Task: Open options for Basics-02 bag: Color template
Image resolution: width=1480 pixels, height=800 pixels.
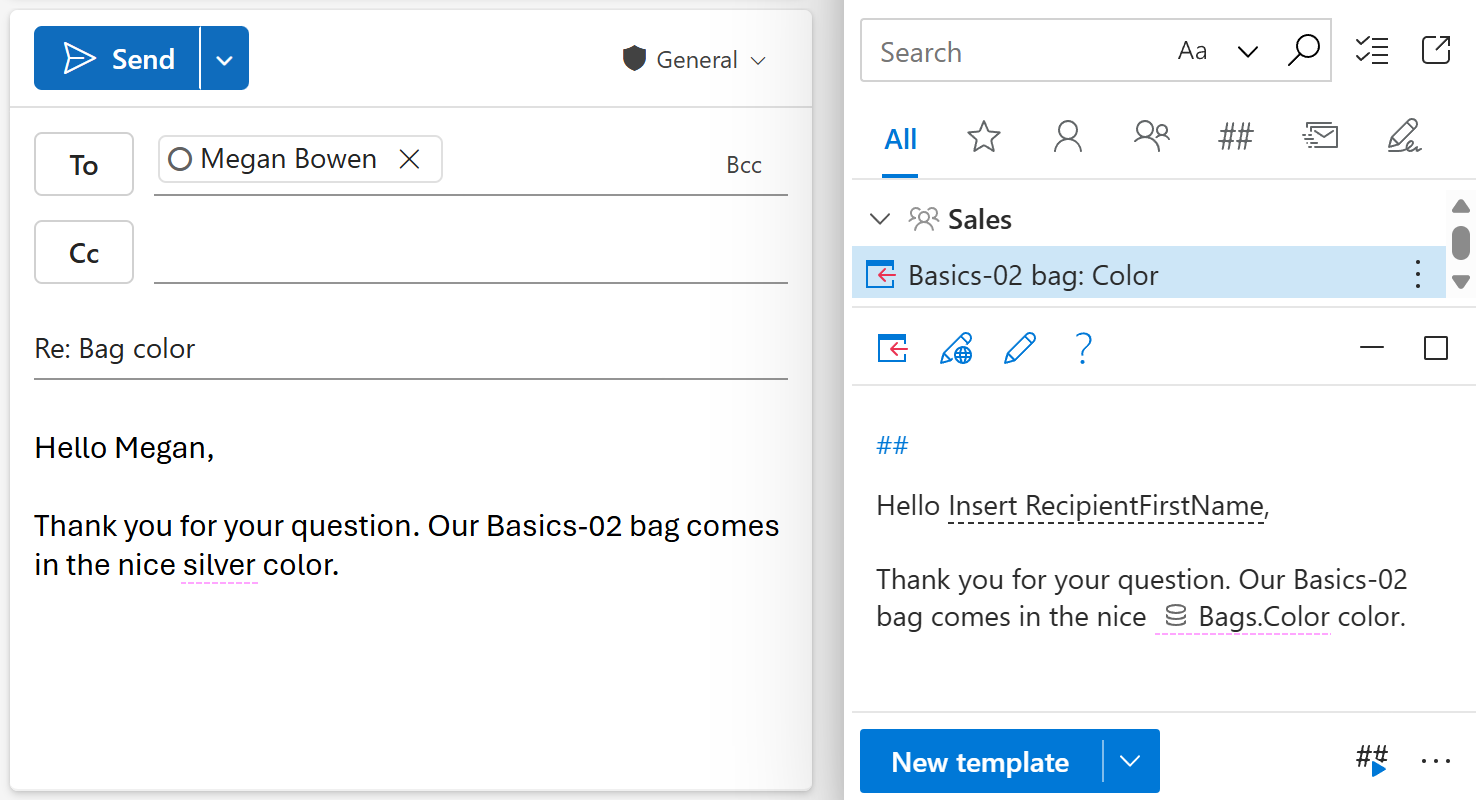Action: [1417, 274]
